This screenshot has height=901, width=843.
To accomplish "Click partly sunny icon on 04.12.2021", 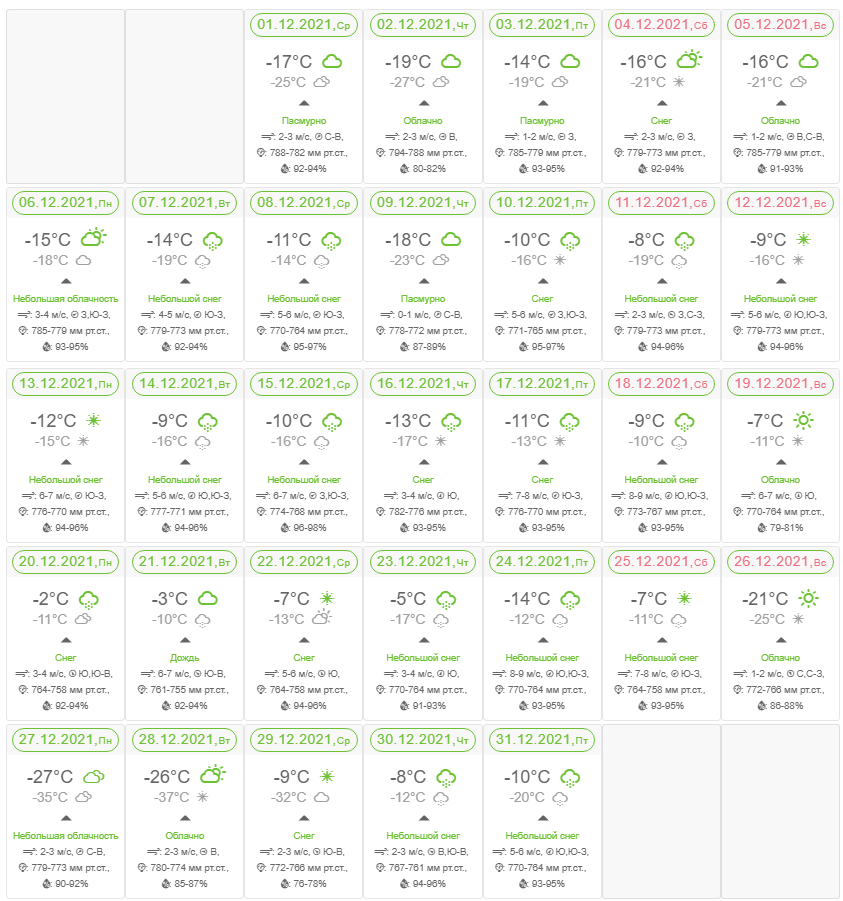I will (x=689, y=59).
